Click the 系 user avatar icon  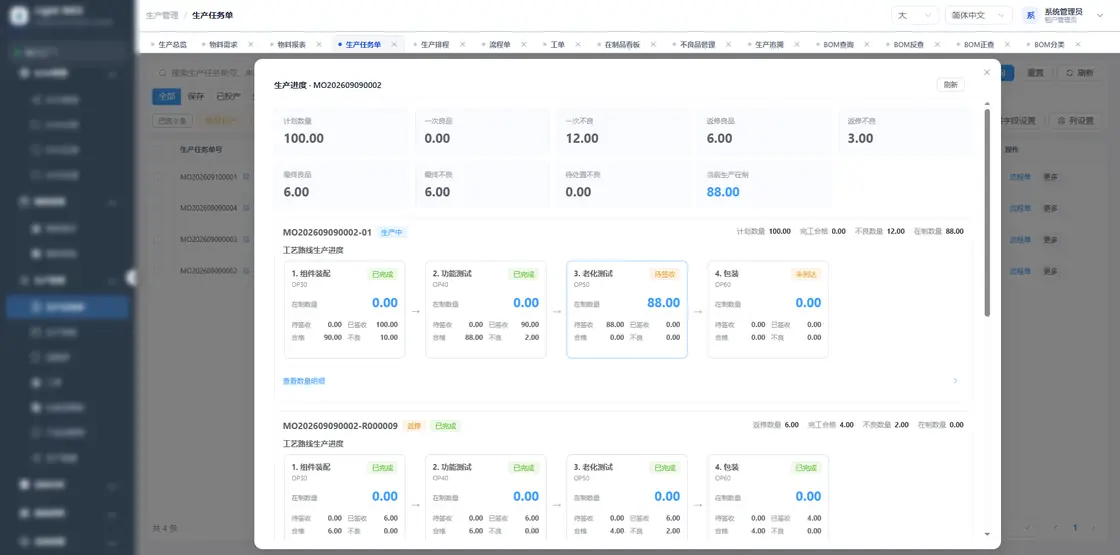point(1031,15)
